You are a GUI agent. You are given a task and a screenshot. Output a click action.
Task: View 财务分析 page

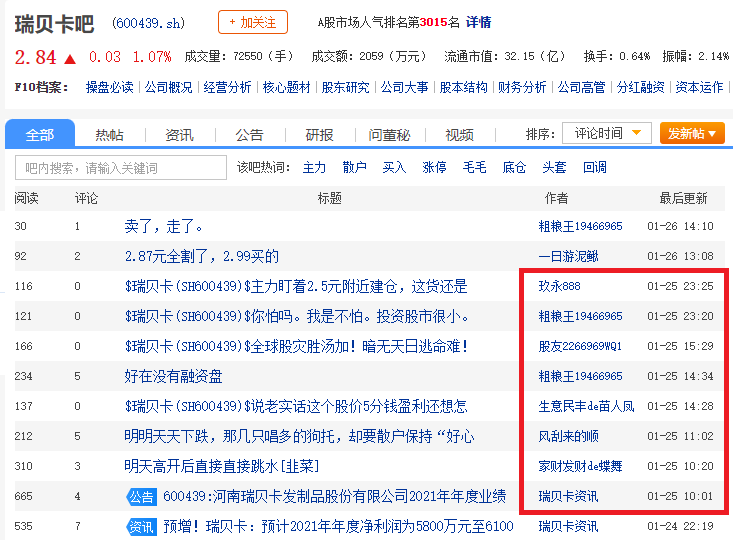click(522, 87)
